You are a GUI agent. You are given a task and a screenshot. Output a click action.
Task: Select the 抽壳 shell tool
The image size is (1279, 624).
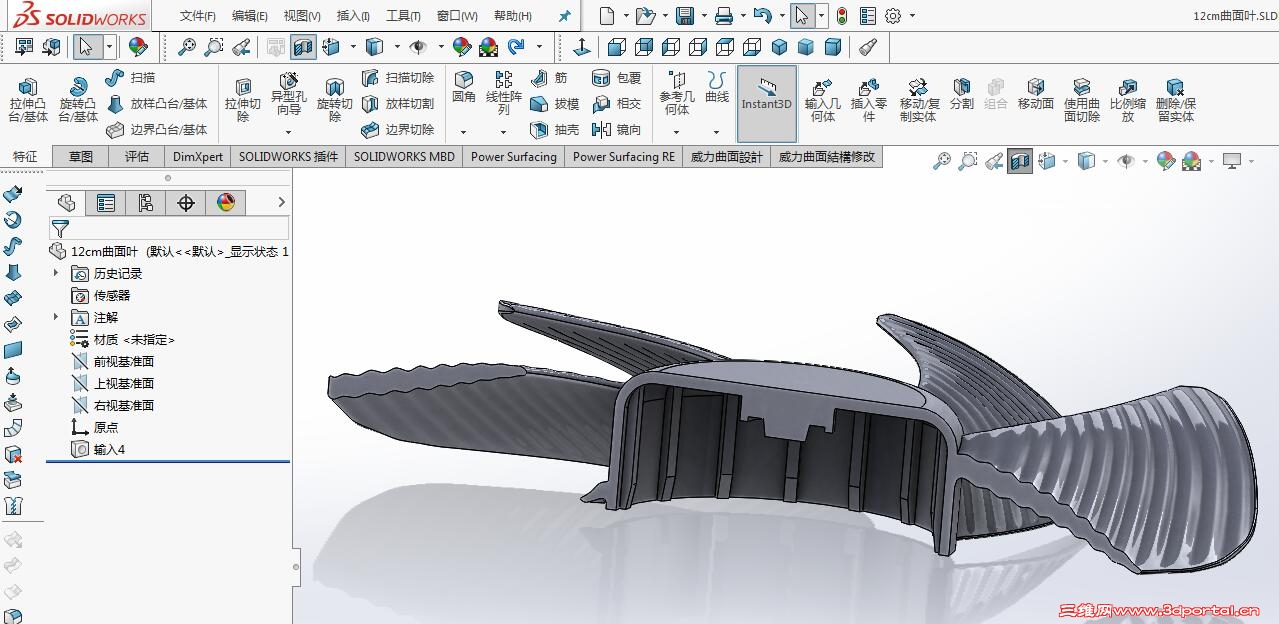click(554, 130)
